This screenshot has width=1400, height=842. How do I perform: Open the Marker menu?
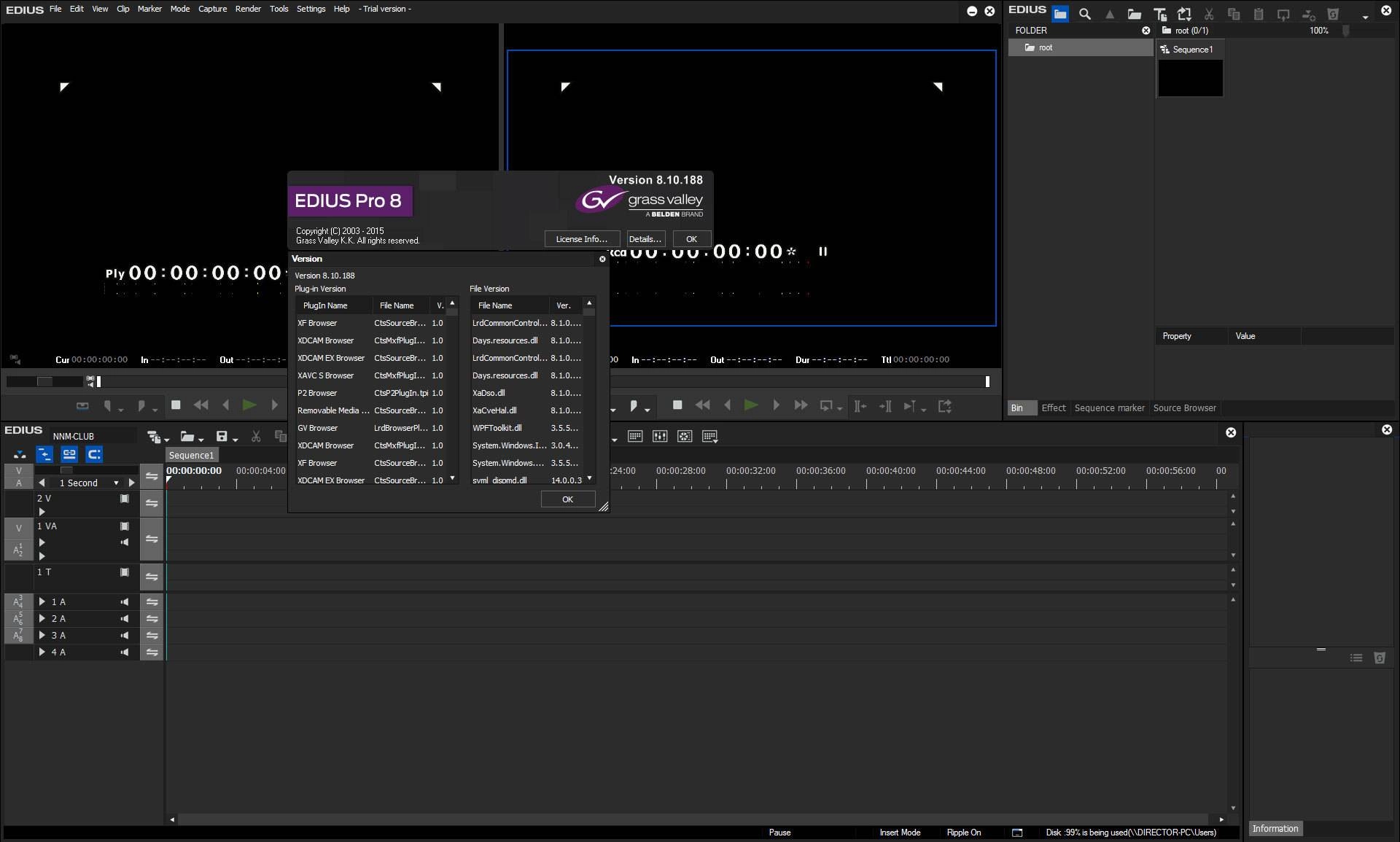pos(149,9)
